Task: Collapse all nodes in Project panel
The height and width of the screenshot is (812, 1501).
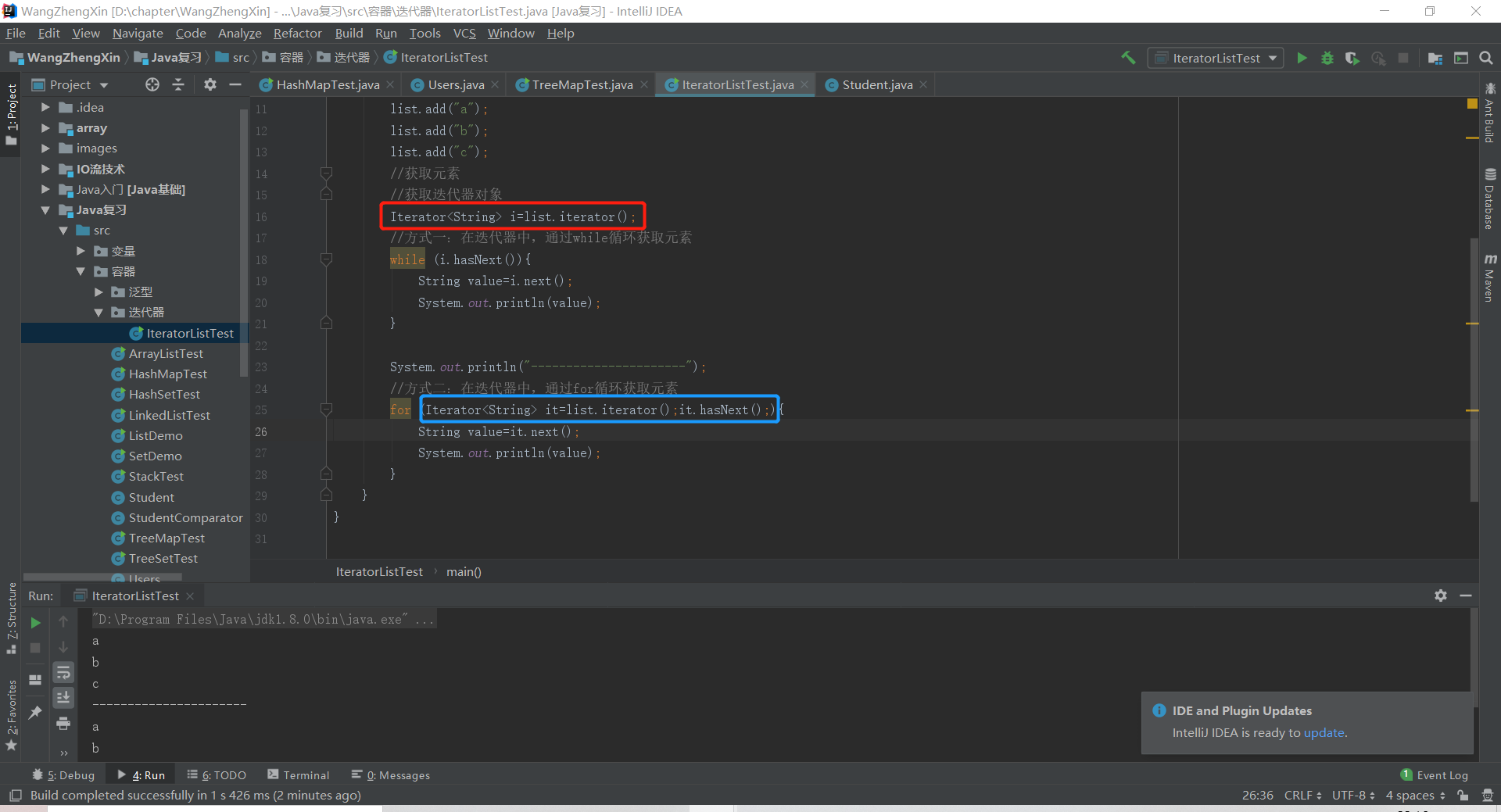Action: pyautogui.click(x=178, y=84)
